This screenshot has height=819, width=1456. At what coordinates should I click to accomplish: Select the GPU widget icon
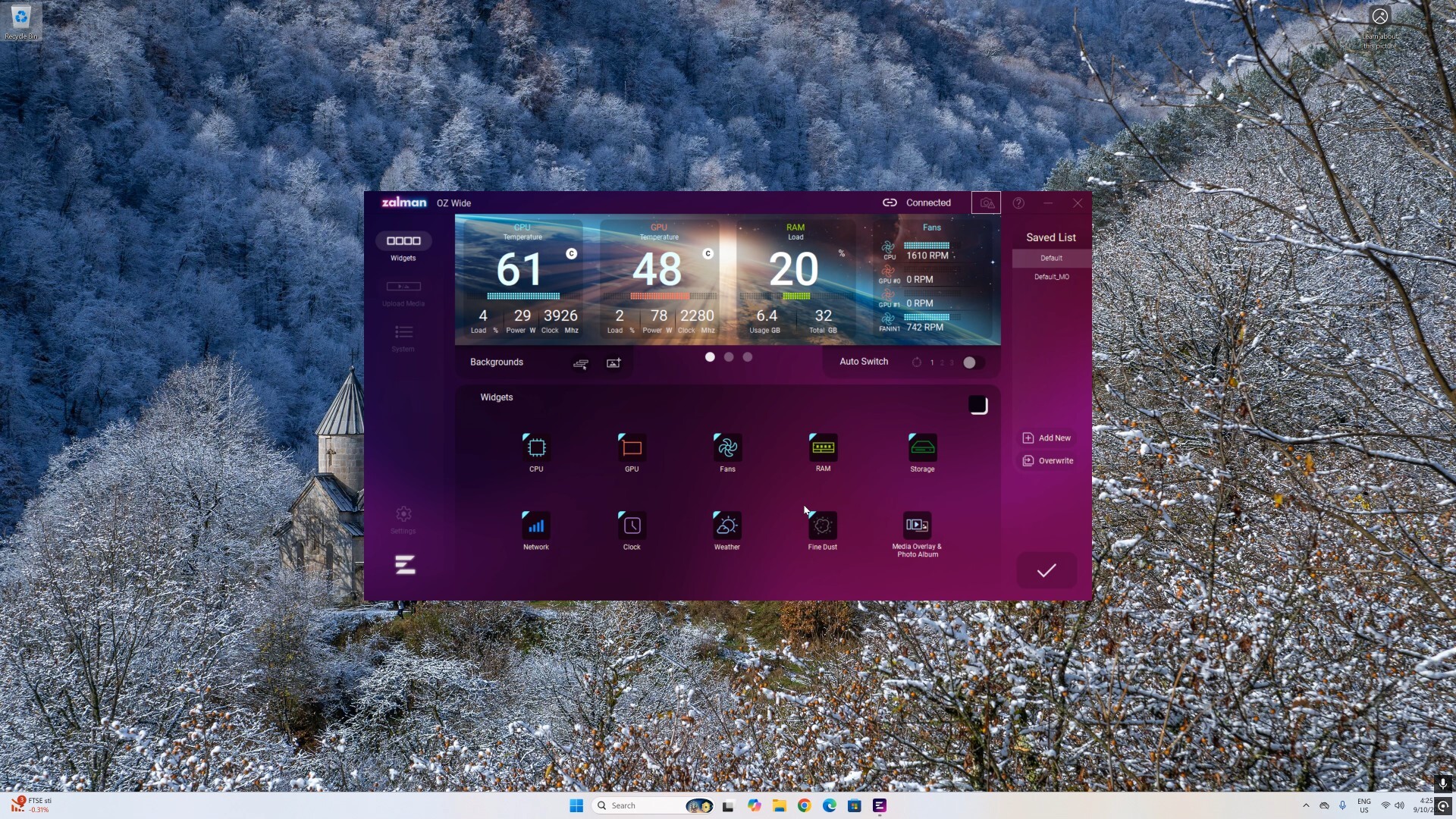click(x=632, y=448)
